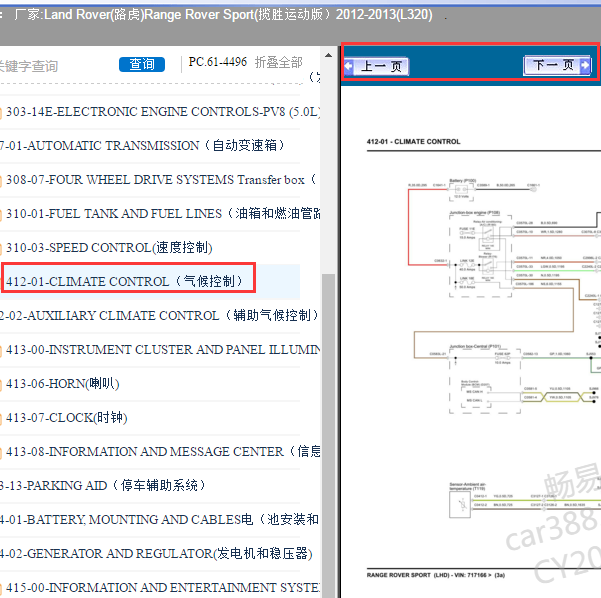Click the folder icon beside 413-06 Horn
Screen dimensions: 601x598
[x=0, y=384]
